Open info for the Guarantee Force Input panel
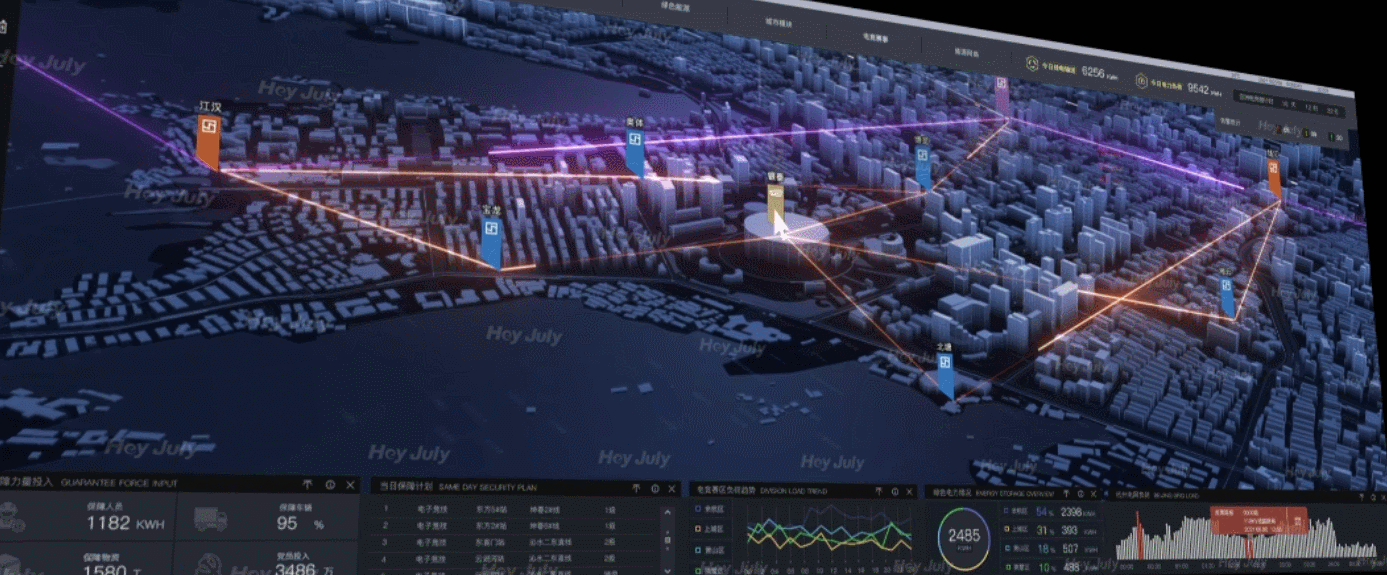 330,485
